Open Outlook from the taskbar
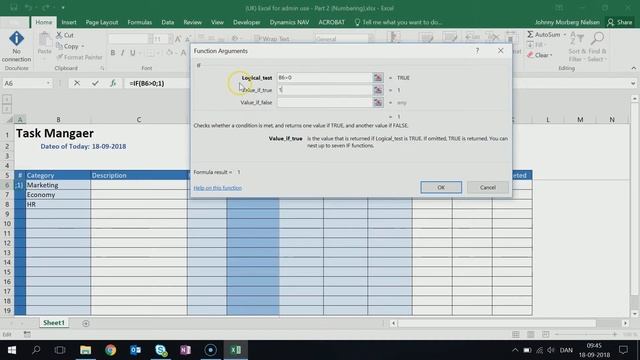The height and width of the screenshot is (360, 640). tap(136, 350)
